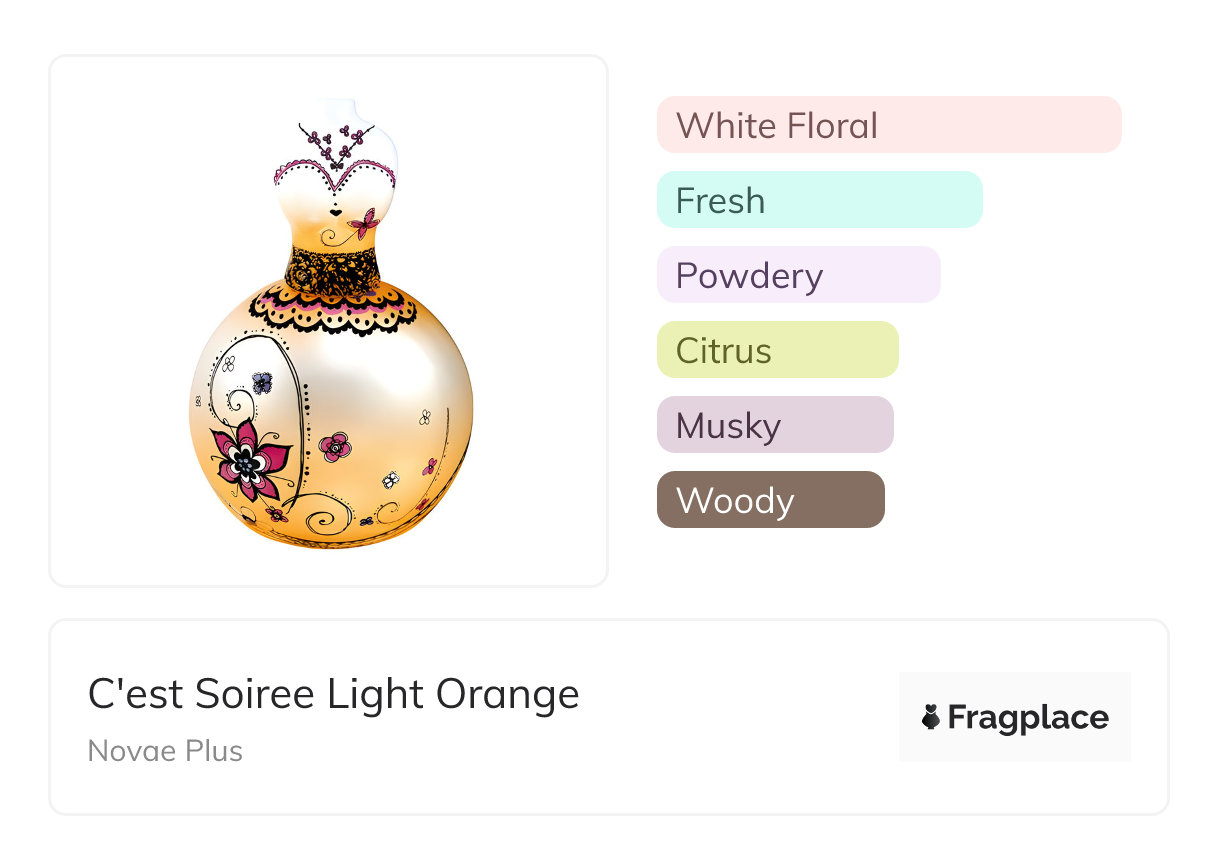
Task: Click the pink butterfly on the bottle neck
Action: coord(365,221)
